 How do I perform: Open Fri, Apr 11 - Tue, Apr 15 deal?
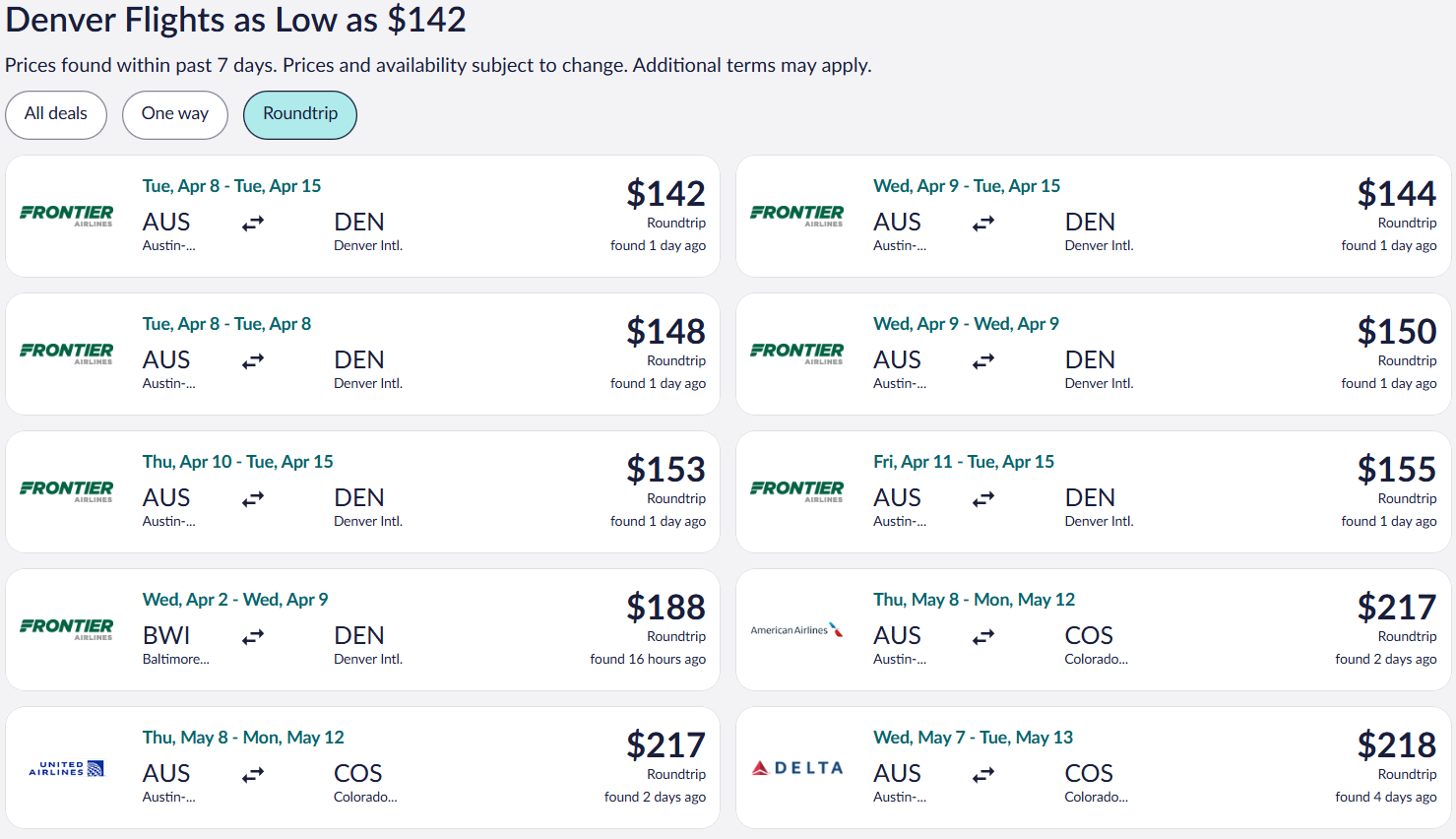[x=1094, y=491]
